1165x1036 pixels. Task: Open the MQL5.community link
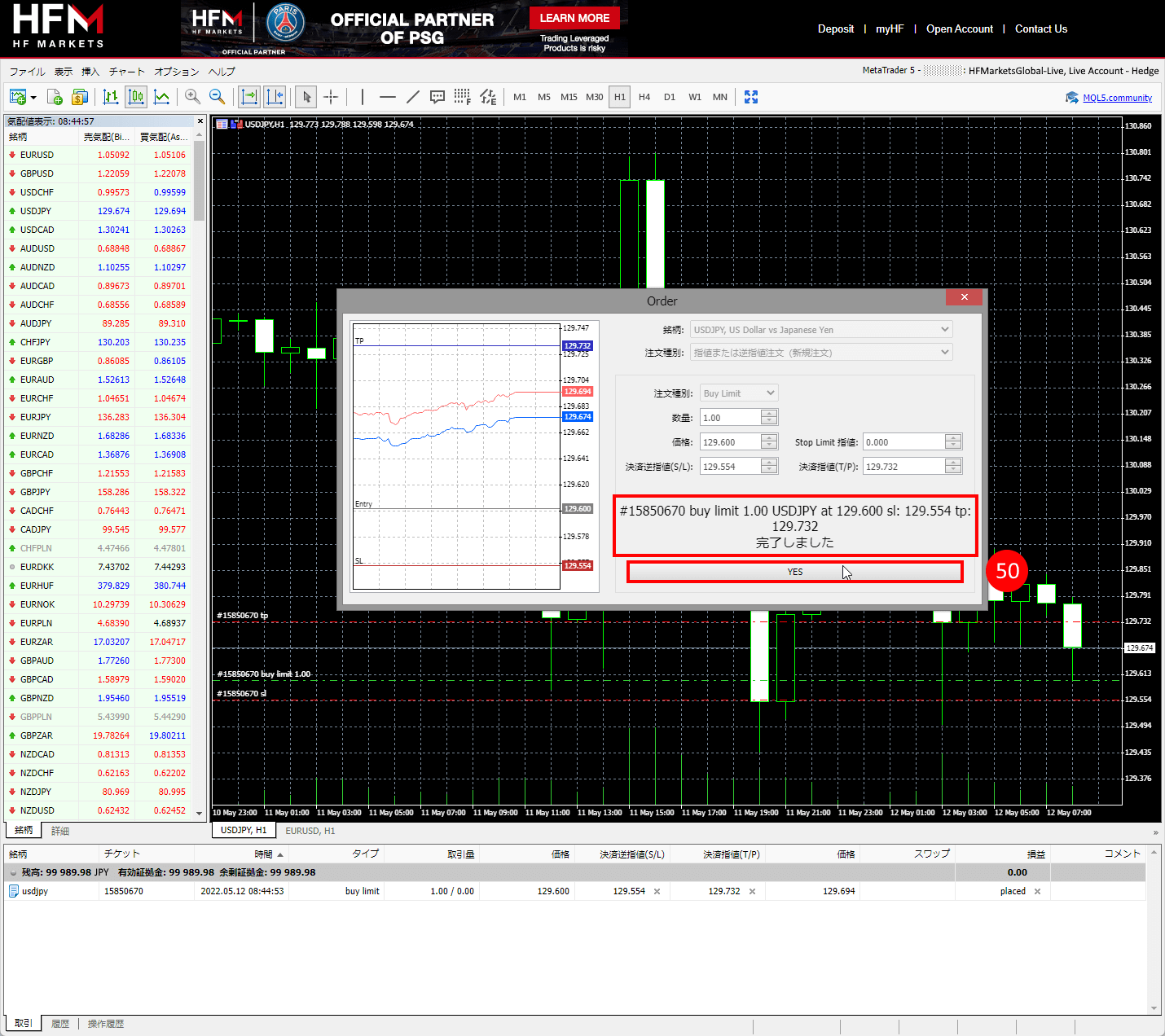(x=1117, y=98)
